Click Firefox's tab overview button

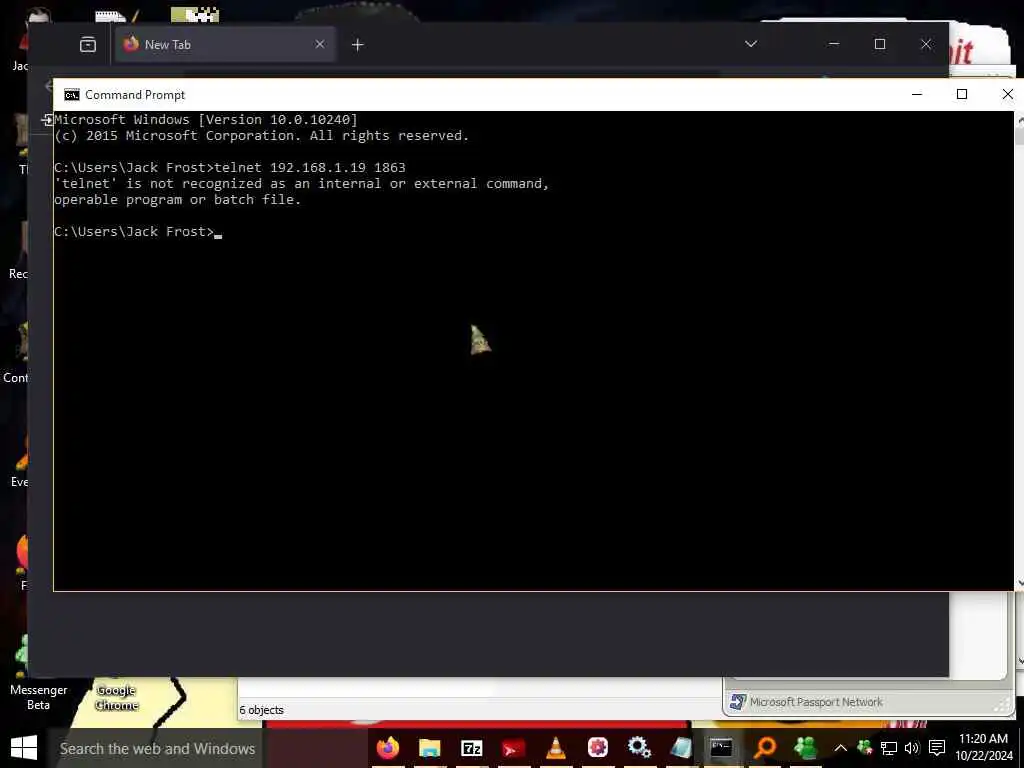point(88,44)
